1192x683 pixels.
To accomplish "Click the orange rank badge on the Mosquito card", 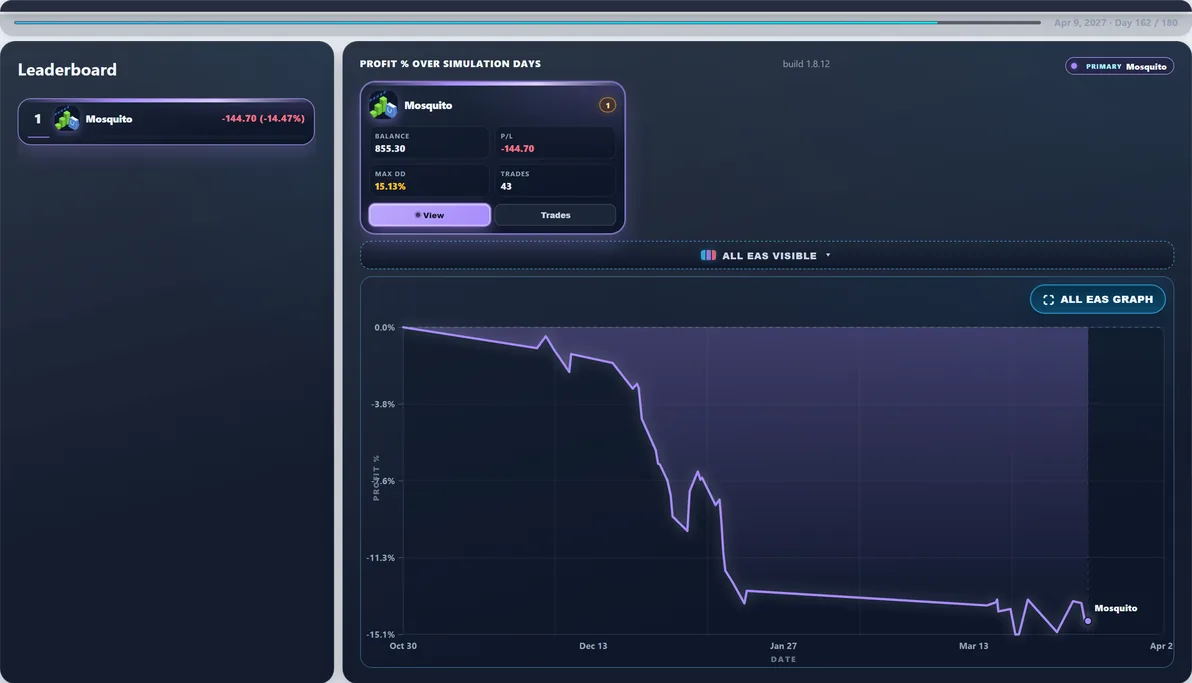I will tap(607, 106).
